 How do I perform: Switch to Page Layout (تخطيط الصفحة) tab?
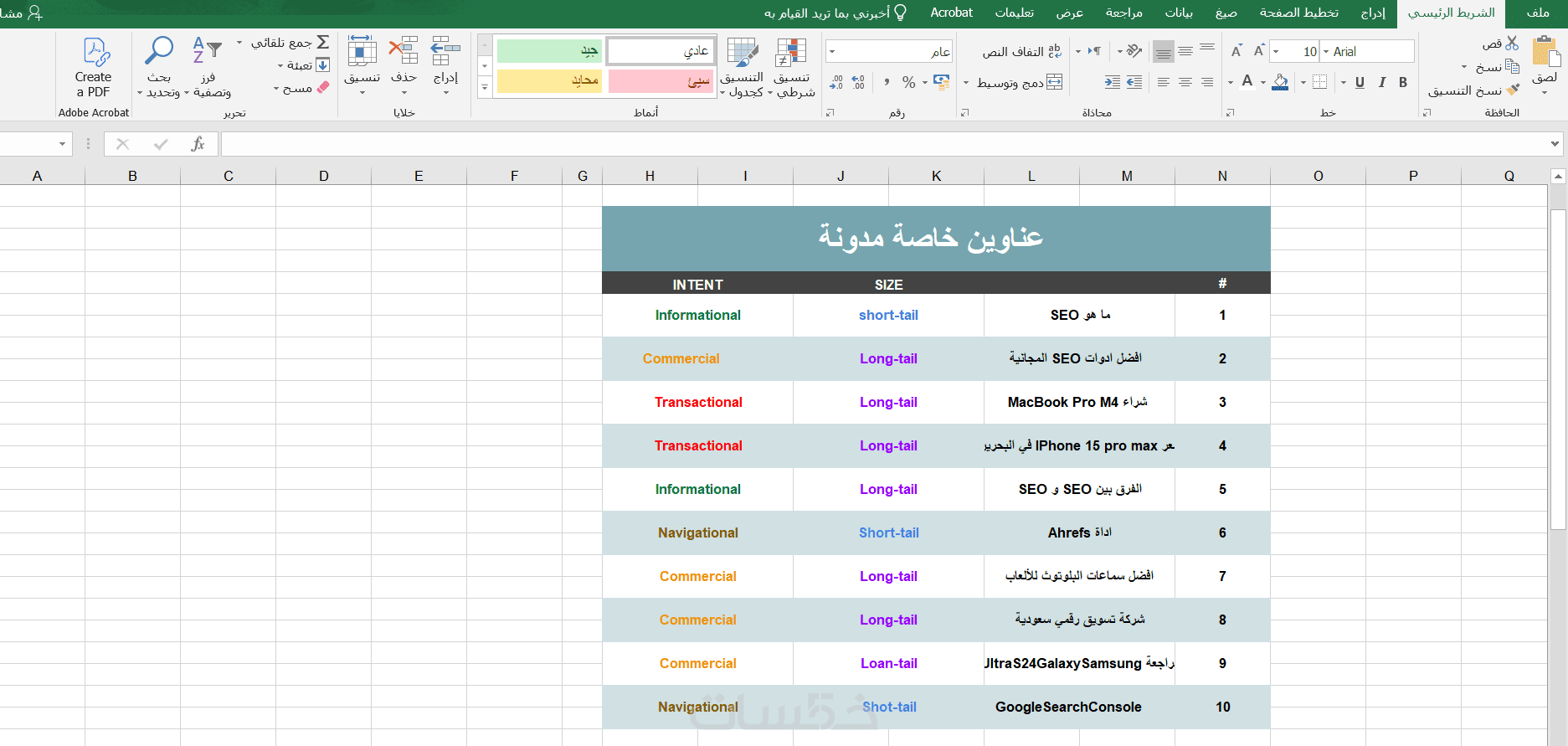click(x=1299, y=13)
